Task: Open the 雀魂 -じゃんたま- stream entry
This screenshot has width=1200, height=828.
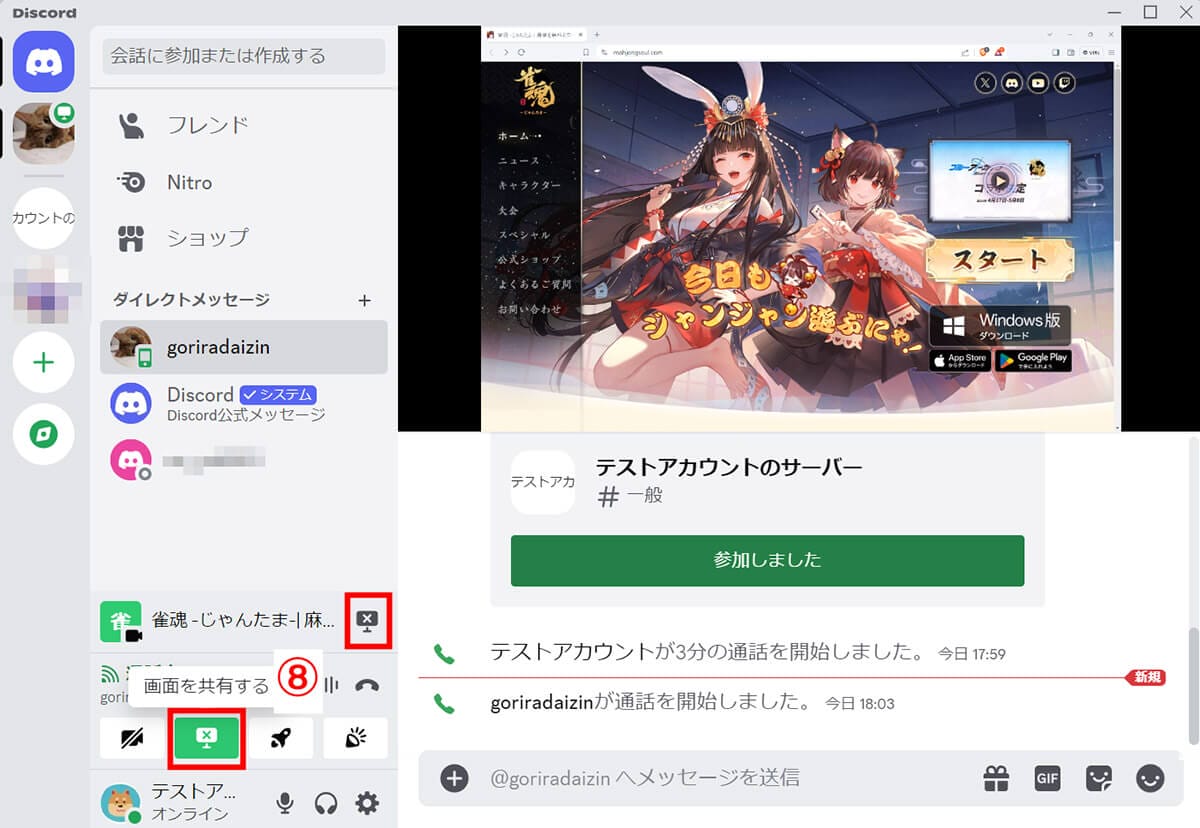Action: (x=220, y=621)
